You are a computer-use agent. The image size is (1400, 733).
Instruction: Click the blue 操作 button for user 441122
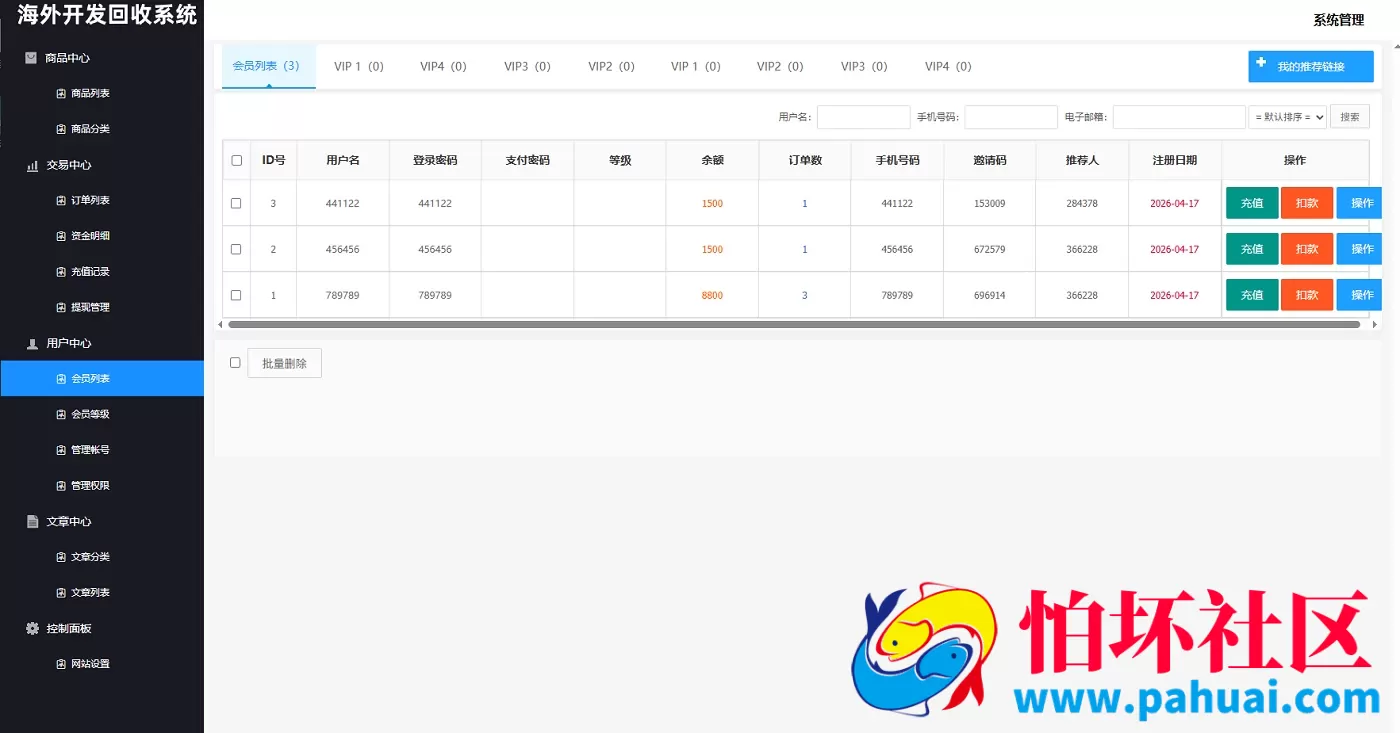point(1360,203)
